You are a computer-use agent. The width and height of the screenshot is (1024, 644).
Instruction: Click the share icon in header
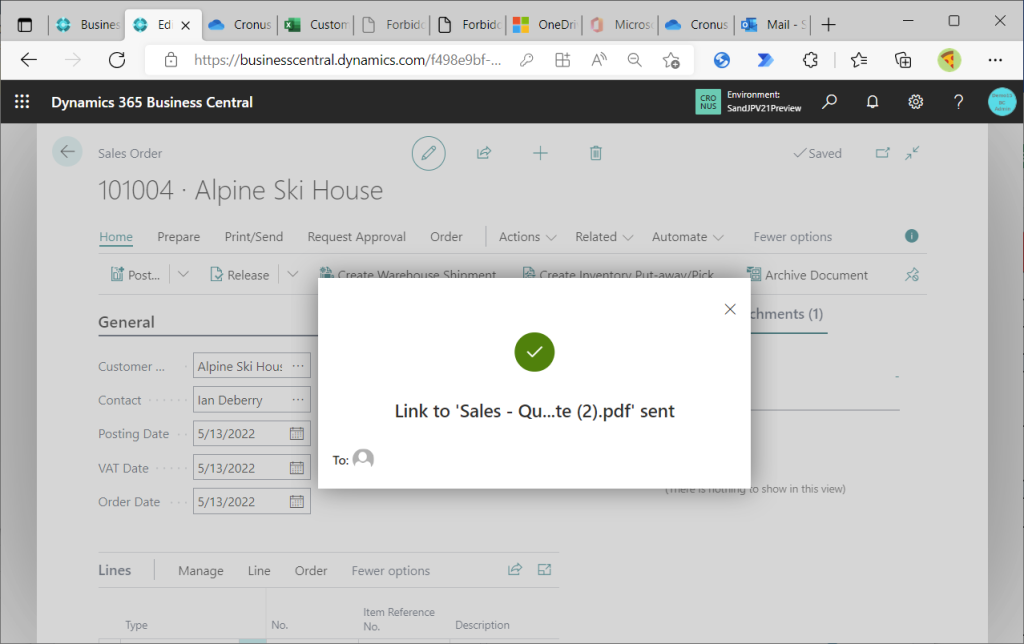(484, 153)
